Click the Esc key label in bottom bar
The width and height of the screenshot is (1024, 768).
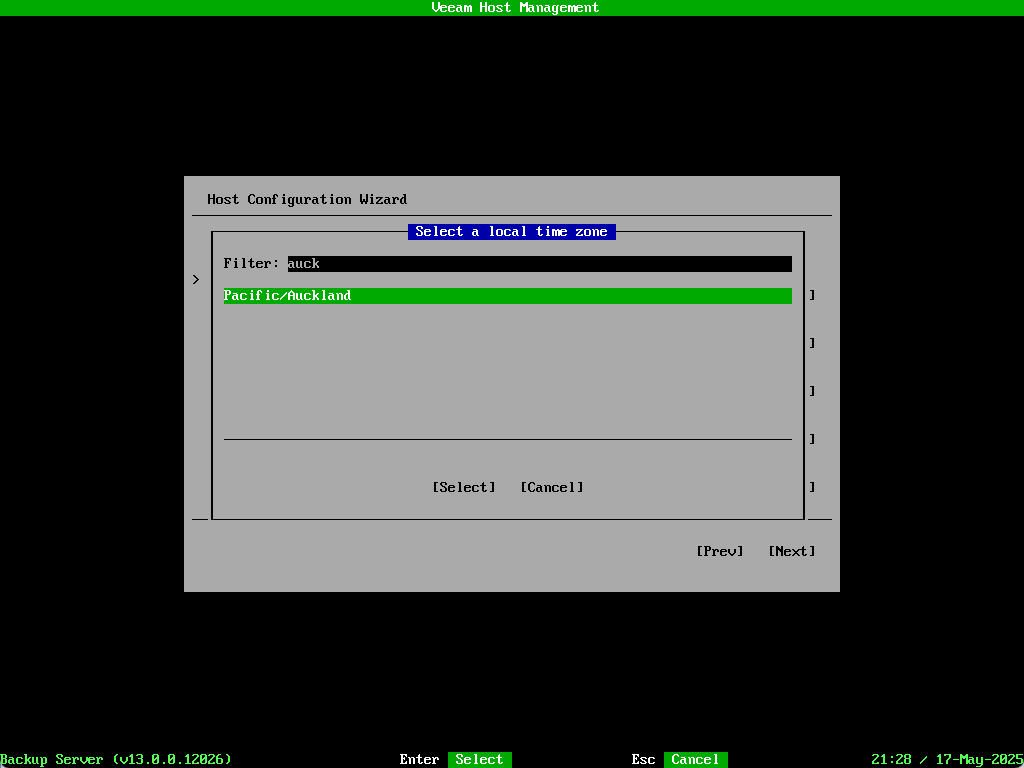point(643,760)
